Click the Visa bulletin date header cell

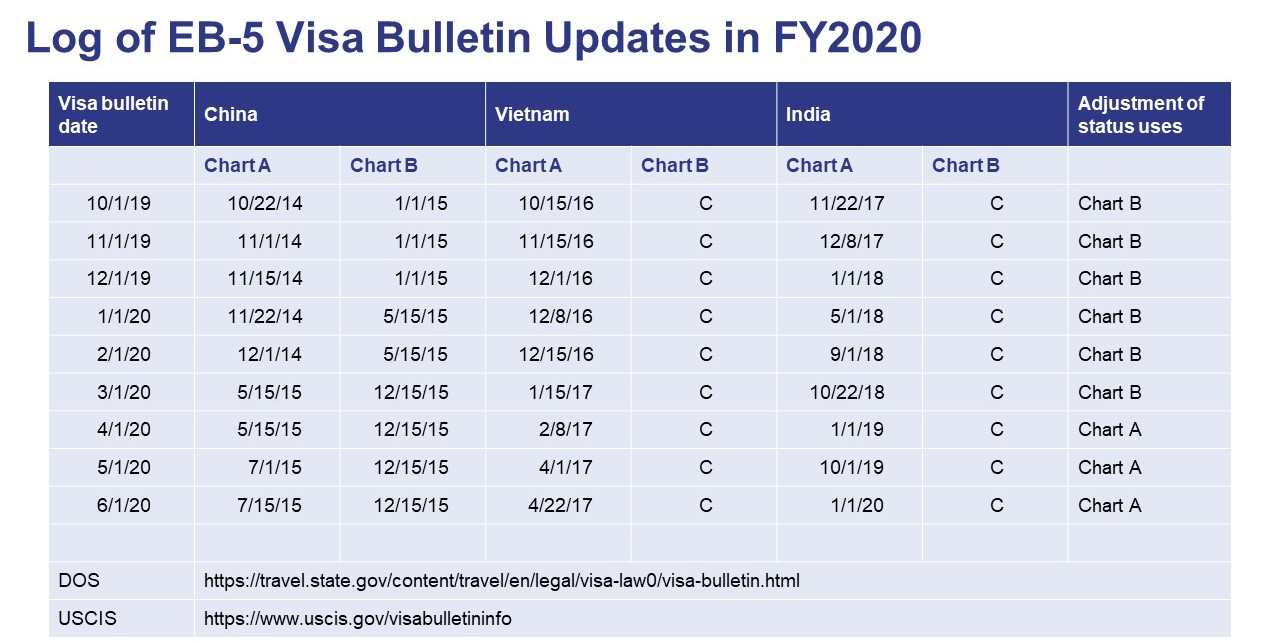point(114,114)
